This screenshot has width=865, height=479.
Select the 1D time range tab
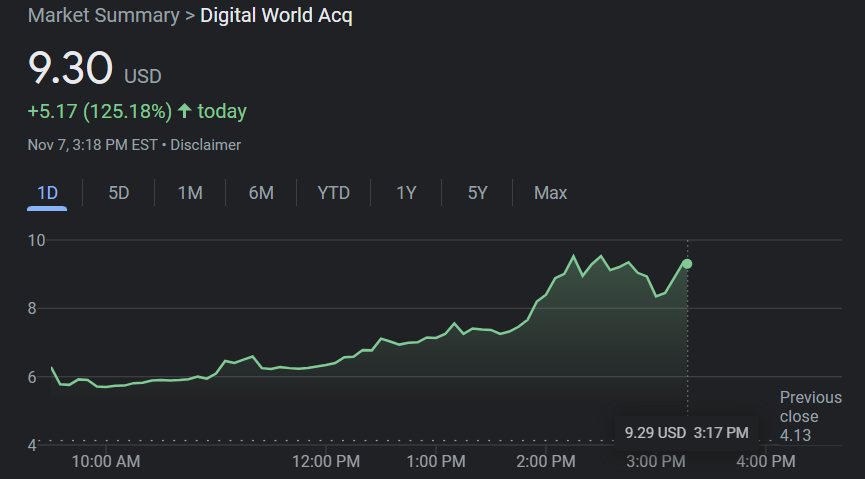click(x=47, y=192)
